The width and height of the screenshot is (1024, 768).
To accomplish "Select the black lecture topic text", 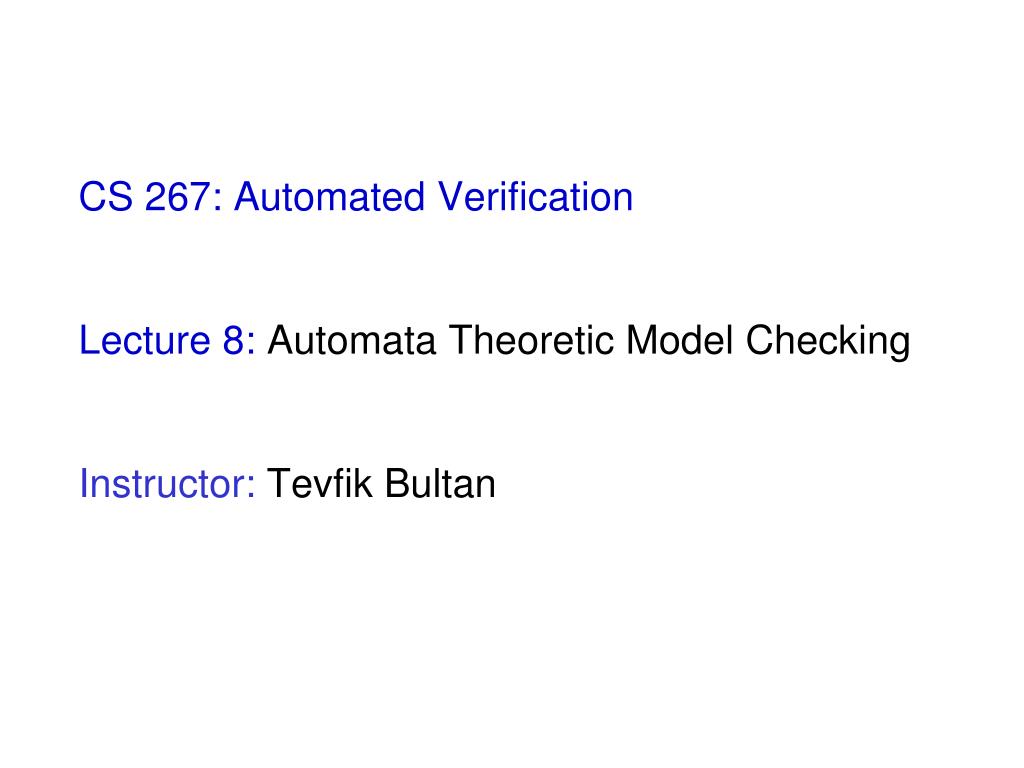I will pos(589,342).
